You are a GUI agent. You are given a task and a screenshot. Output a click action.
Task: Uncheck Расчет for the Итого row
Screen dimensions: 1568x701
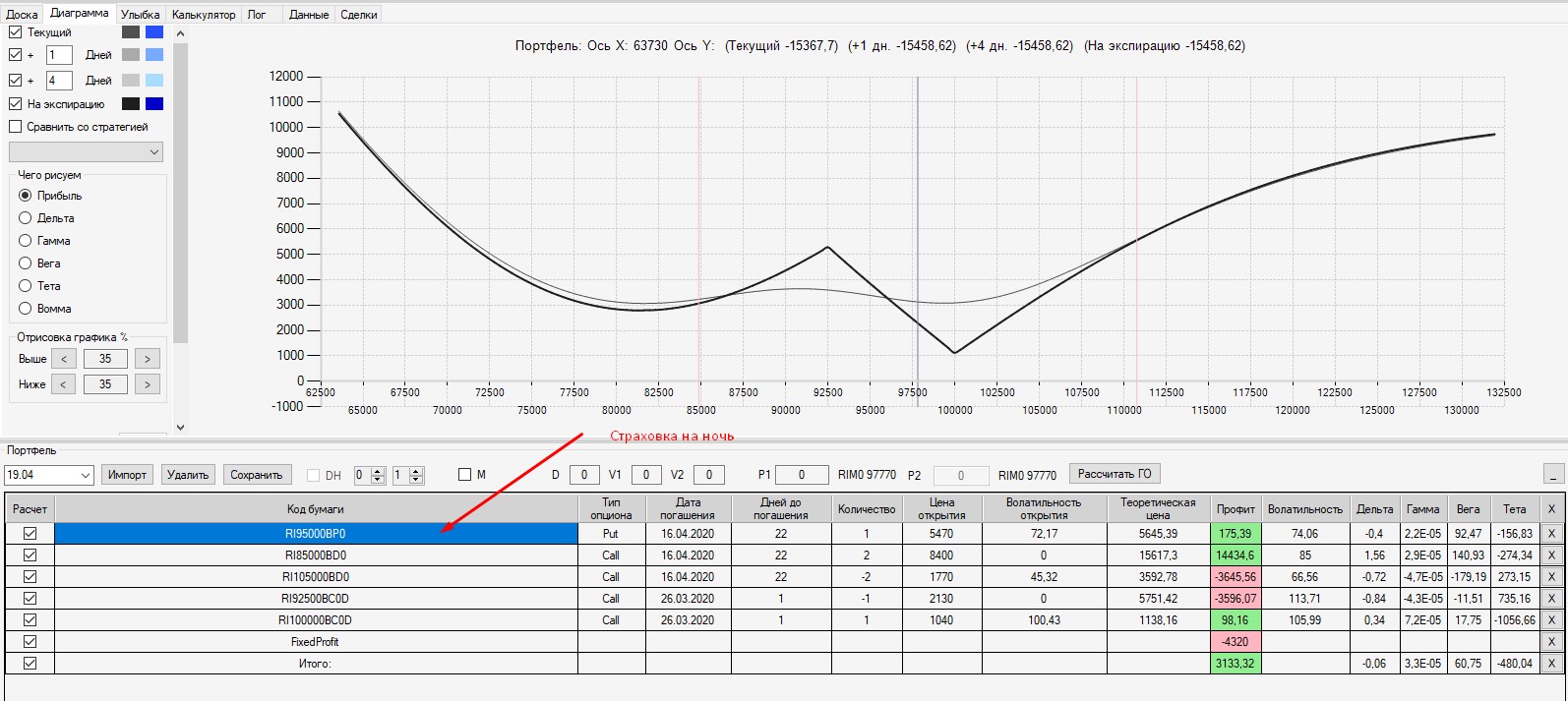pyautogui.click(x=30, y=664)
